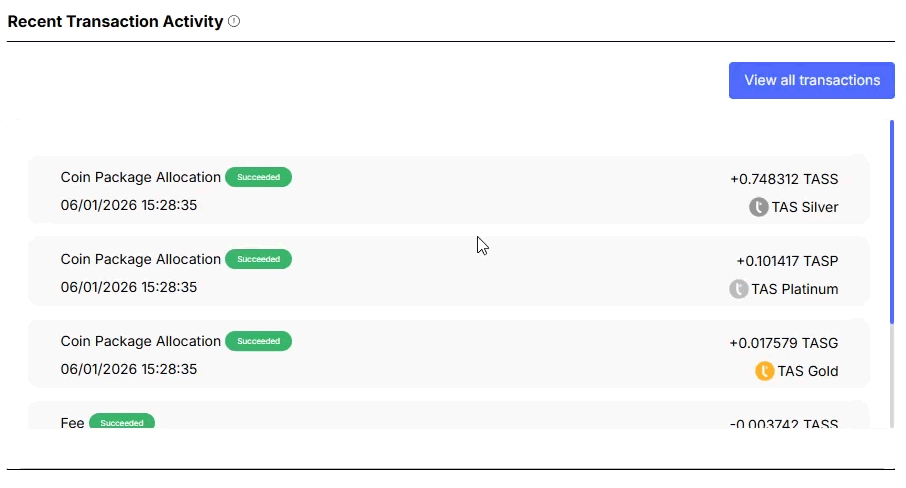The height and width of the screenshot is (488, 906).
Task: Open the +0.017579 TASG transaction row
Action: click(448, 354)
